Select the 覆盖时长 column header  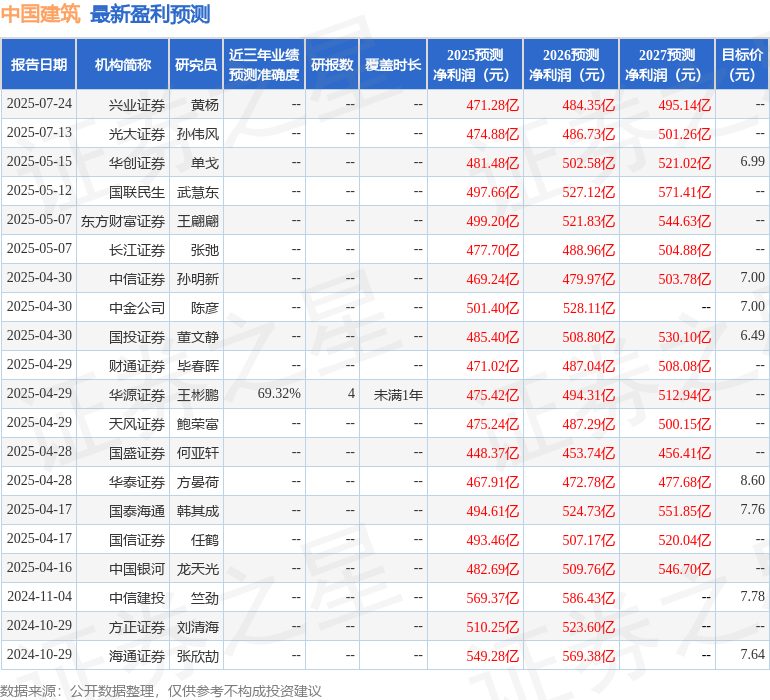(x=393, y=64)
